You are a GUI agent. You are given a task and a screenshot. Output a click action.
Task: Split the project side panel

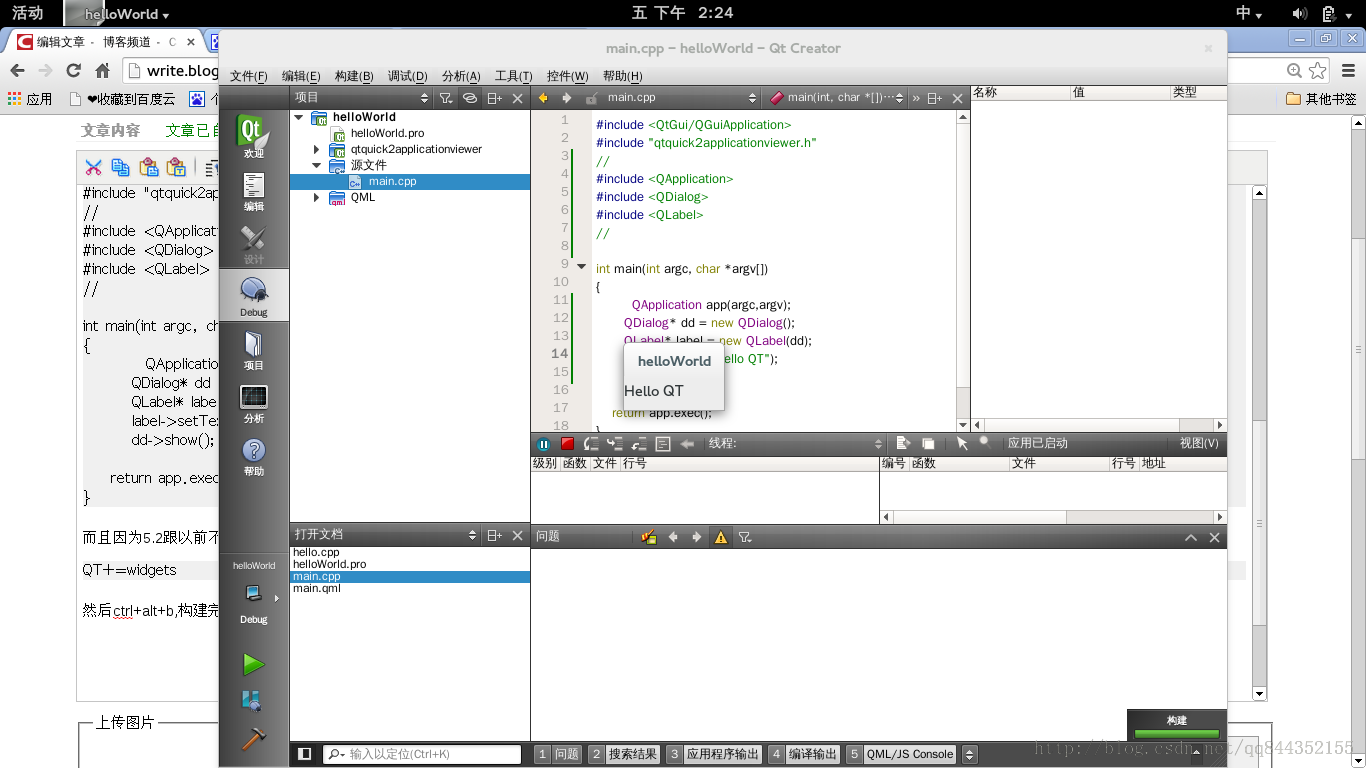click(x=494, y=98)
